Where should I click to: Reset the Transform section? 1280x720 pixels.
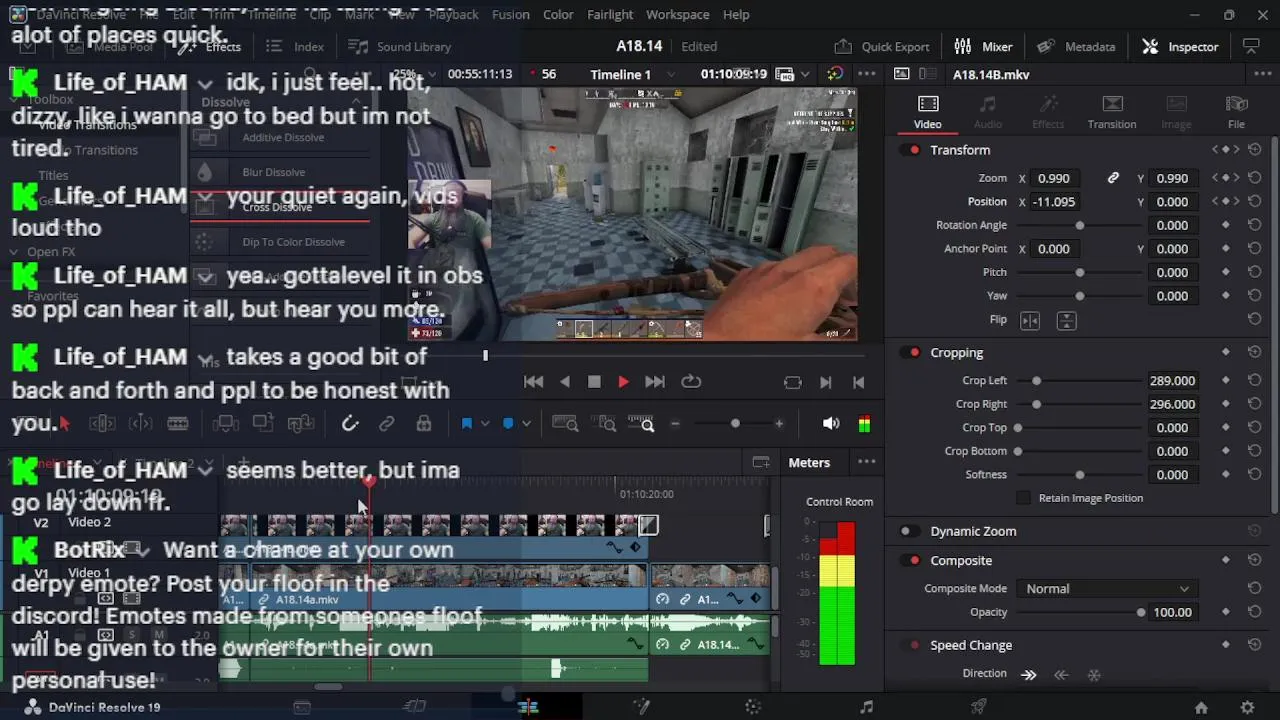tap(1254, 150)
